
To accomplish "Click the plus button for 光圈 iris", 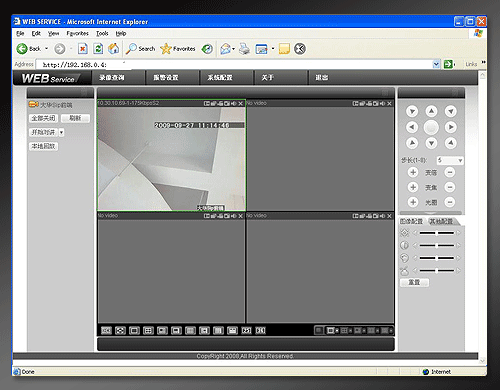I will pos(413,202).
